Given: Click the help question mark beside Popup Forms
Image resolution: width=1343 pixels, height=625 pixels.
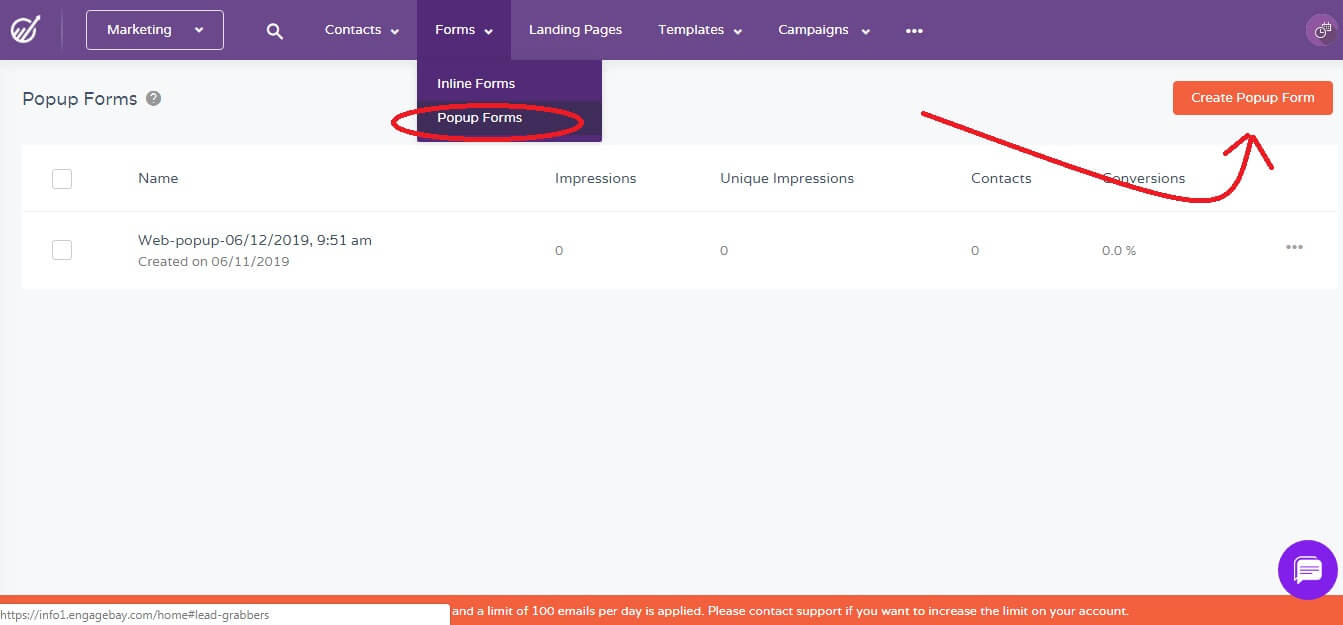Looking at the screenshot, I should coord(153,97).
